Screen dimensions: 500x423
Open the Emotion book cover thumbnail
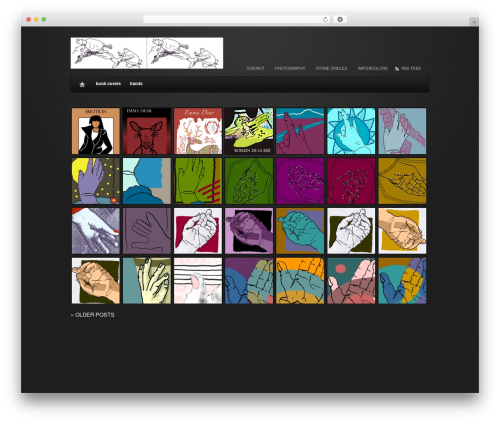click(x=96, y=131)
